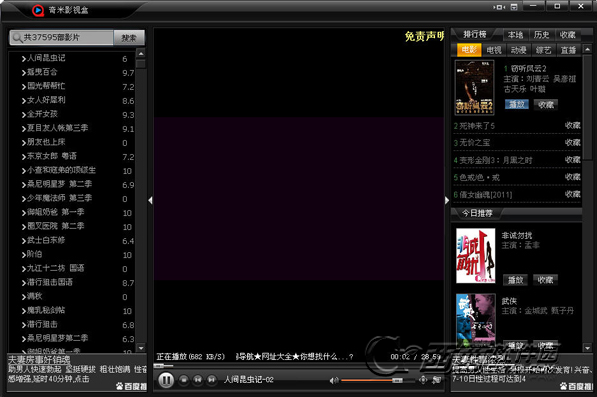Viewport: 597px width, 397px height.
Task: Expand 少年魔法师 第三季 entry
Action: [24, 199]
